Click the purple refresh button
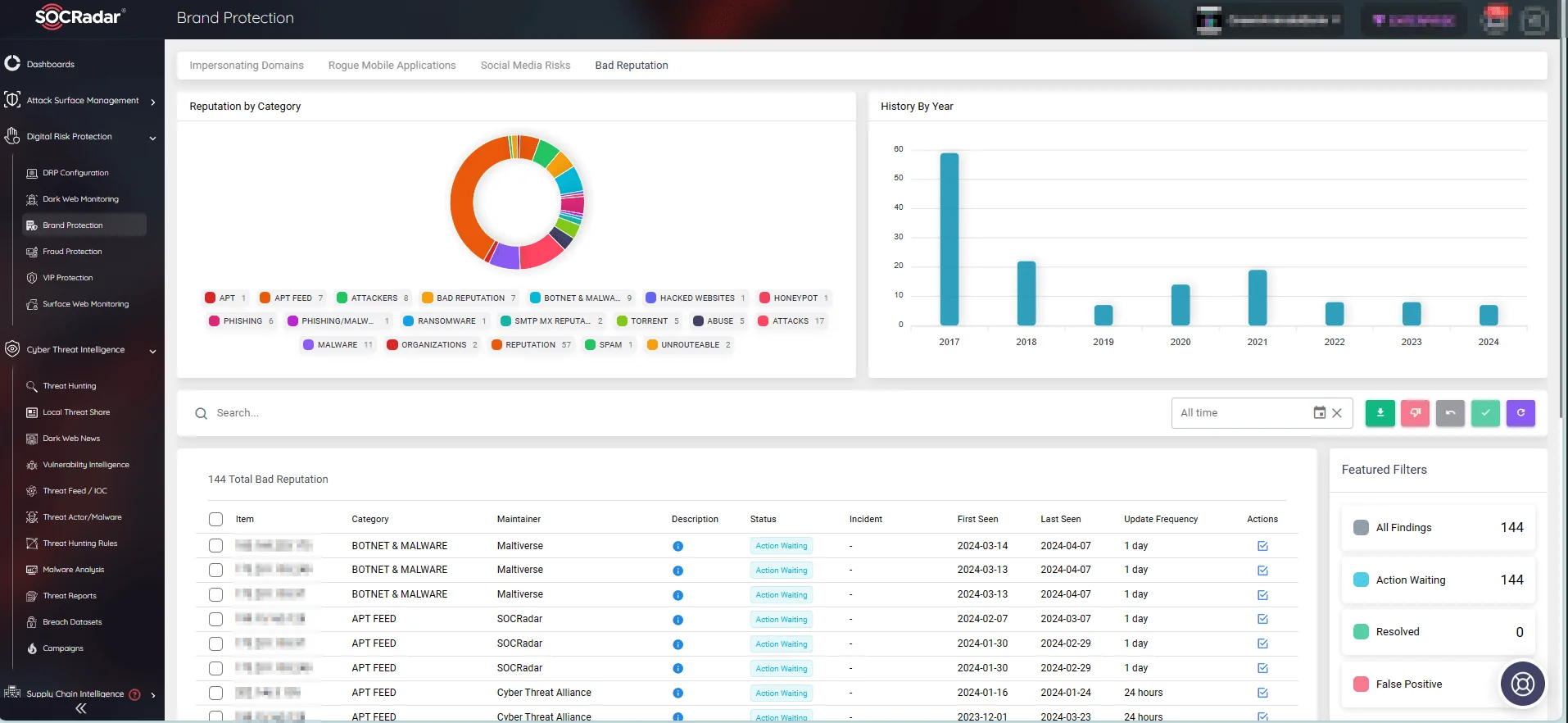This screenshot has height=723, width=1568. click(x=1520, y=413)
